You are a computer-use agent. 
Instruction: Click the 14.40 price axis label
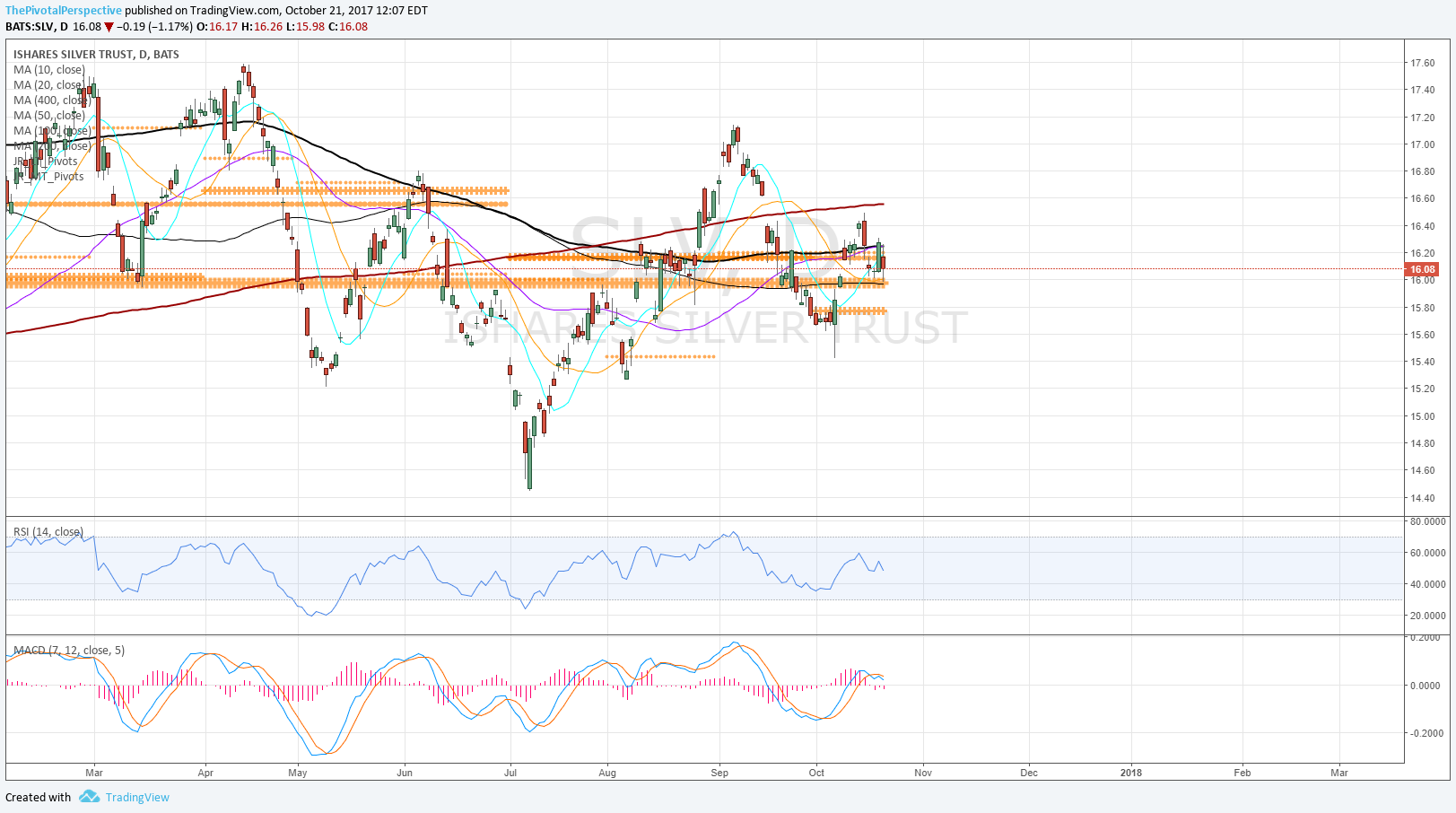point(1422,498)
